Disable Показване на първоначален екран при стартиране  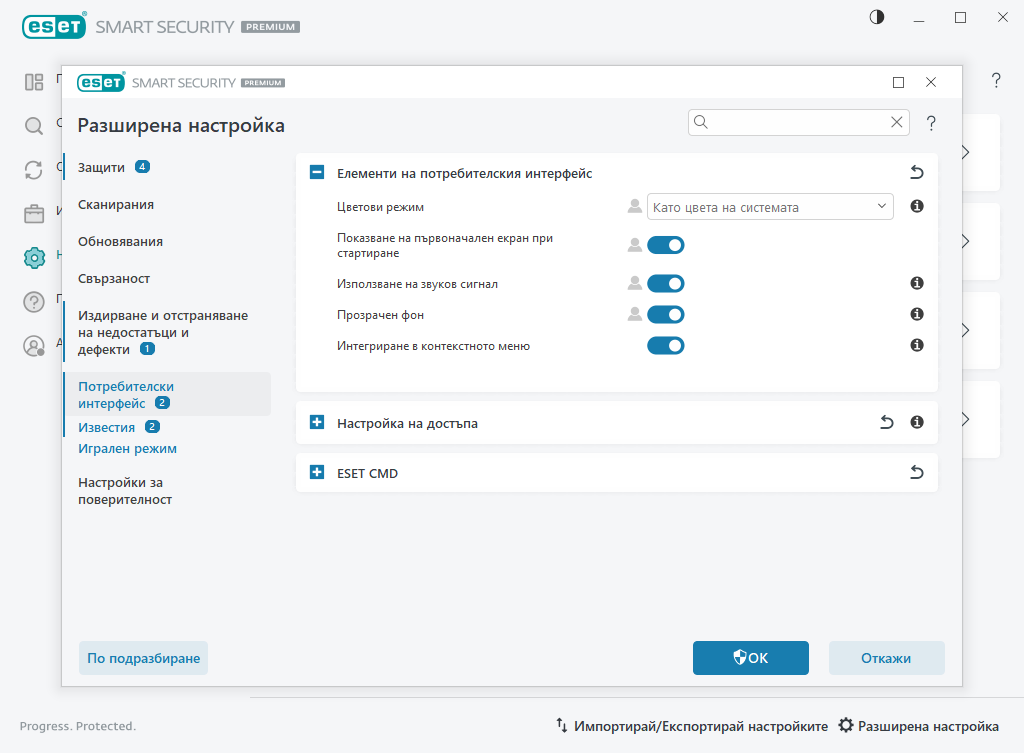[666, 244]
